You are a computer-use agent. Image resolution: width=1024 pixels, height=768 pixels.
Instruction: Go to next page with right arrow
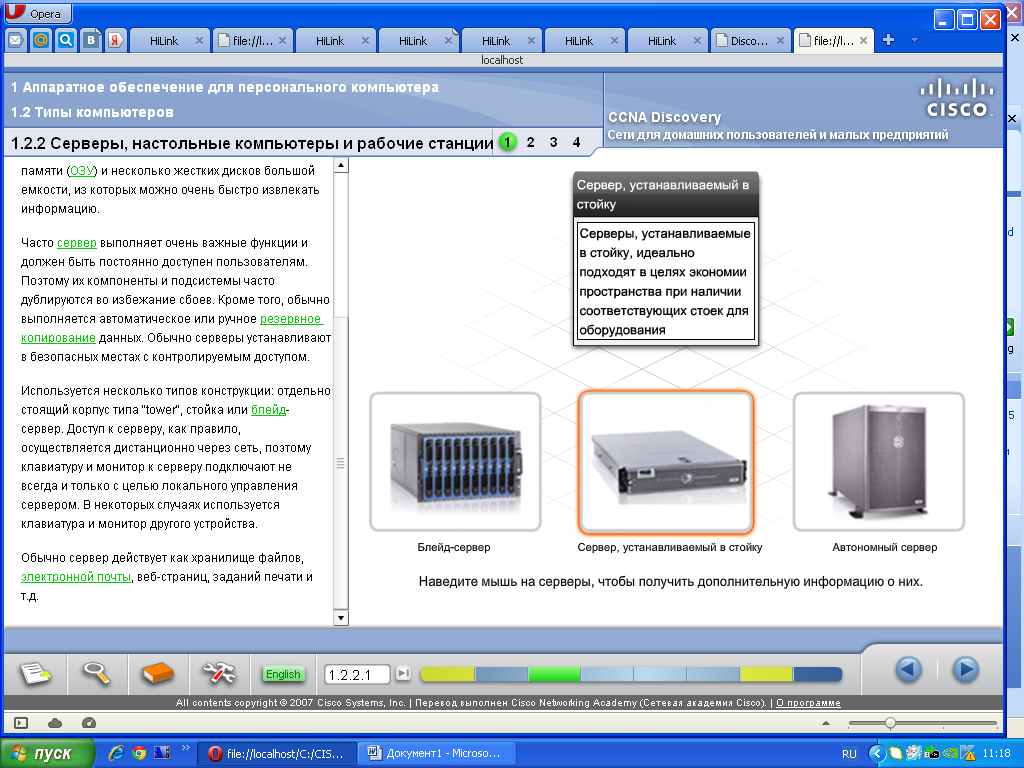[x=965, y=670]
